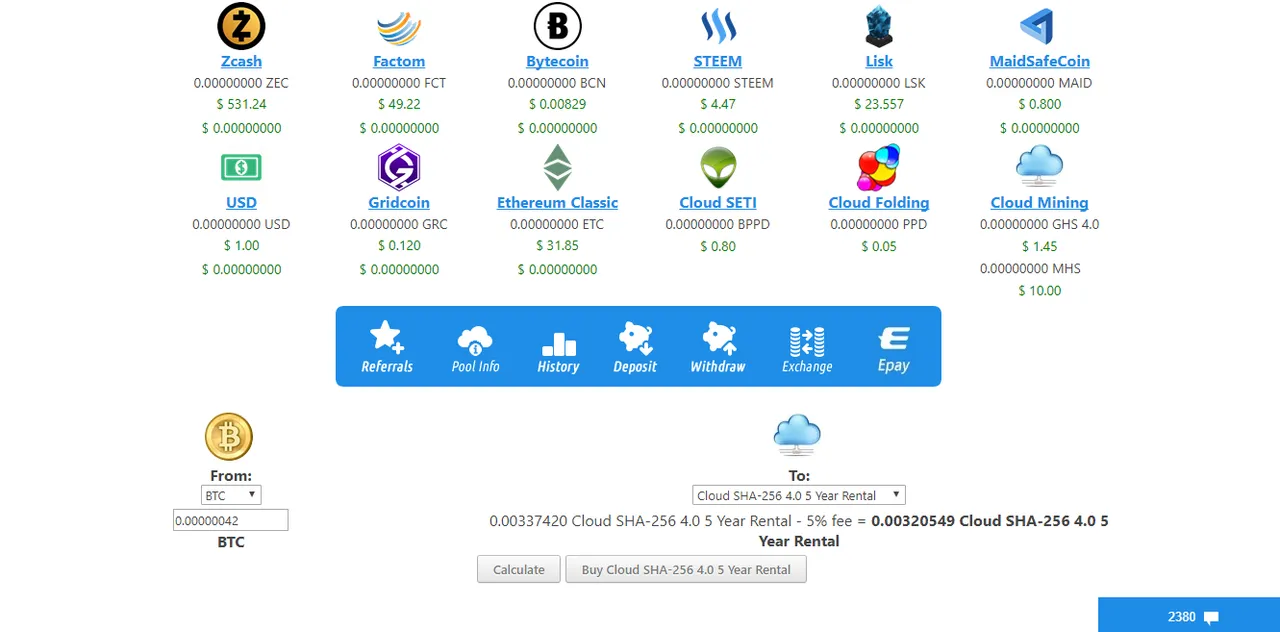Click the Cloud Mining cloud icon
The width and height of the screenshot is (1280, 632).
click(1039, 166)
